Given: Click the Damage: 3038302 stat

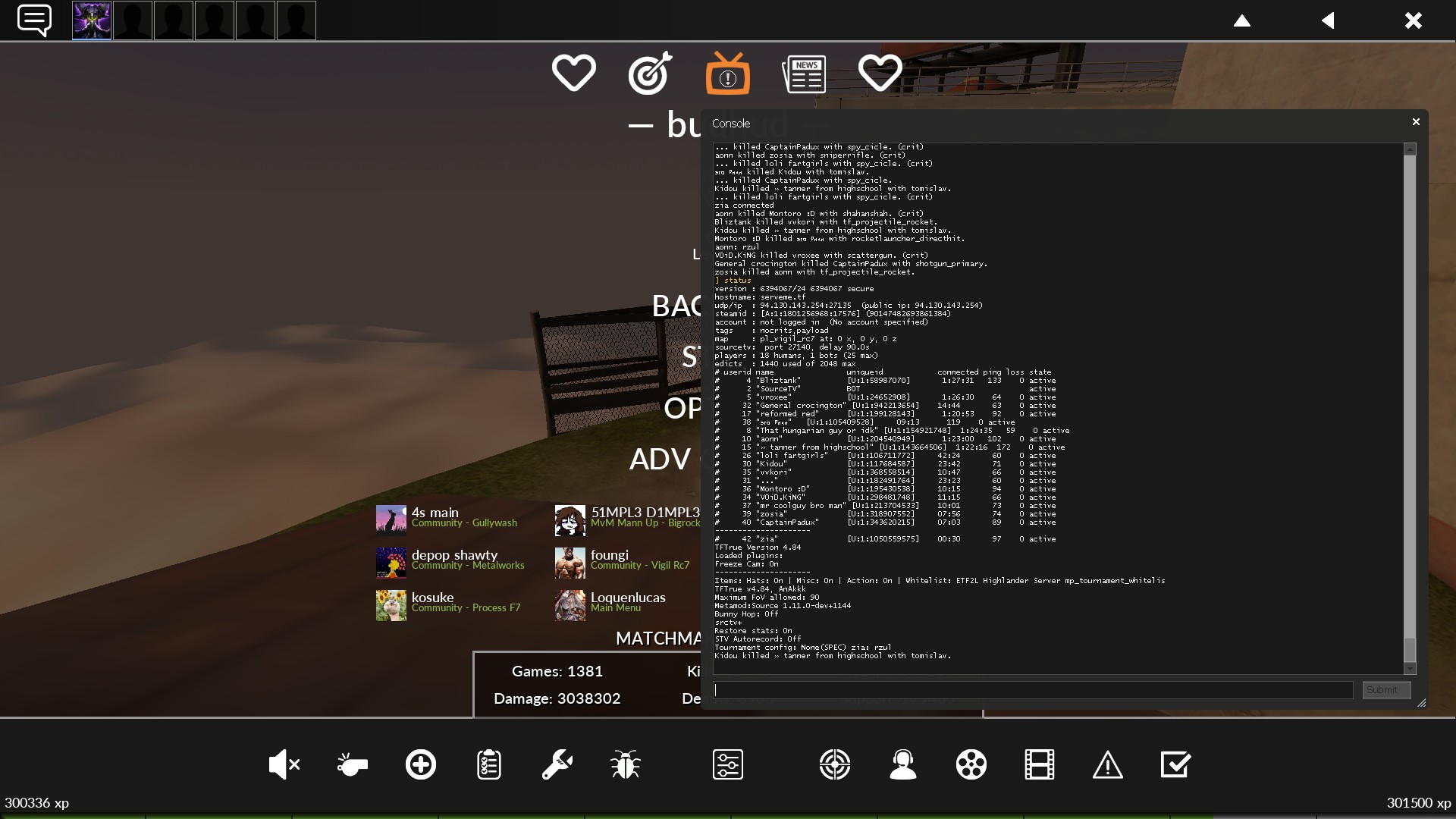Looking at the screenshot, I should pyautogui.click(x=557, y=698).
